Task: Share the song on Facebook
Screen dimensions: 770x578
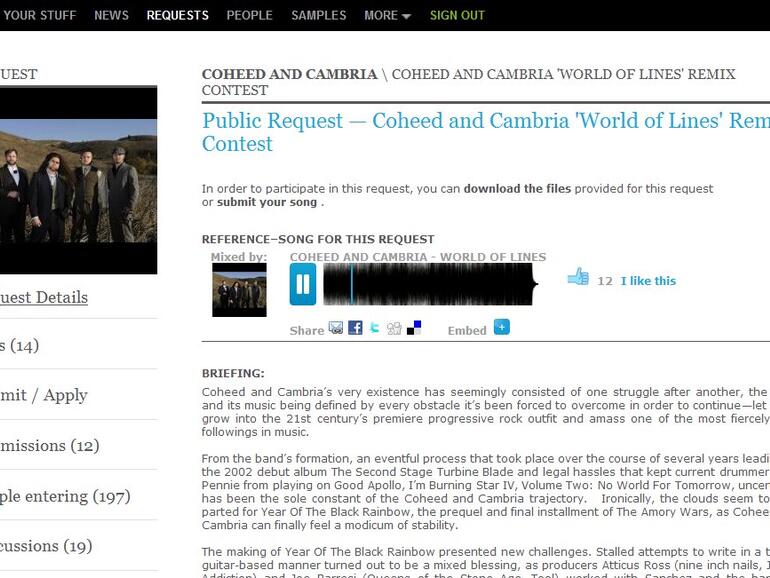Action: [x=355, y=328]
